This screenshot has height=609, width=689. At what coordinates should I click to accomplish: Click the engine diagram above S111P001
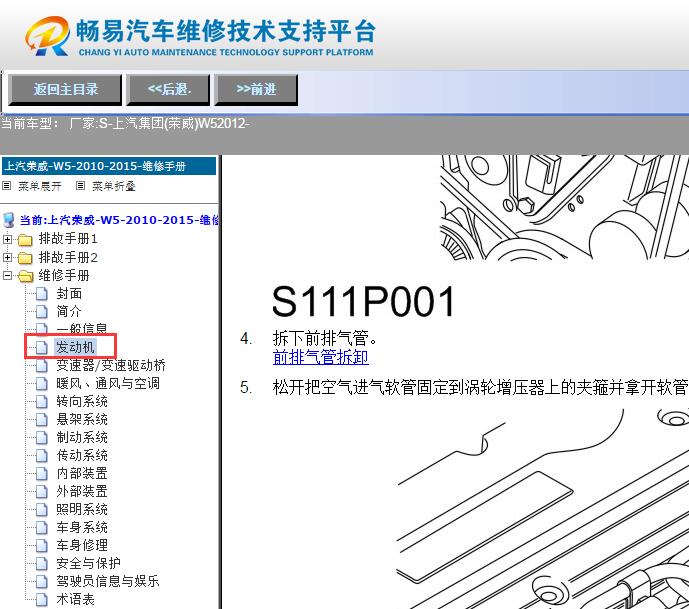(x=564, y=207)
